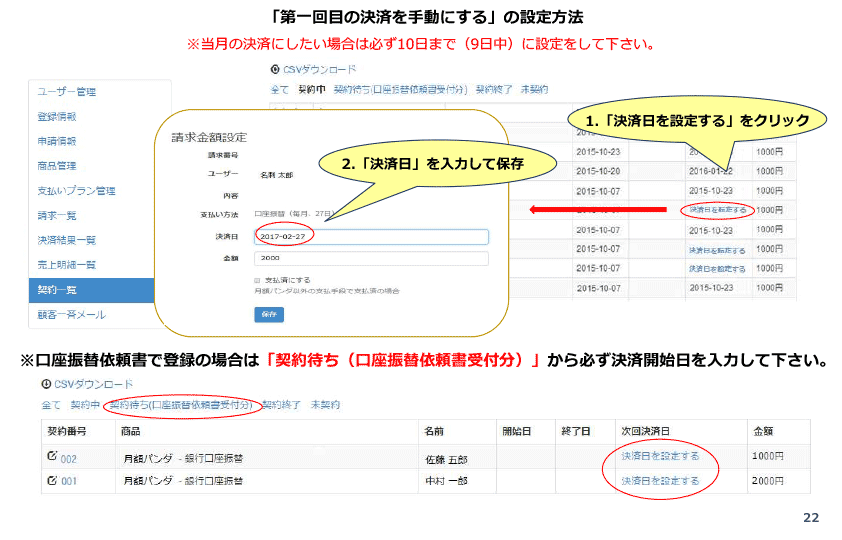Open 顧客一斉メール in the sidebar
The image size is (842, 540).
71,315
